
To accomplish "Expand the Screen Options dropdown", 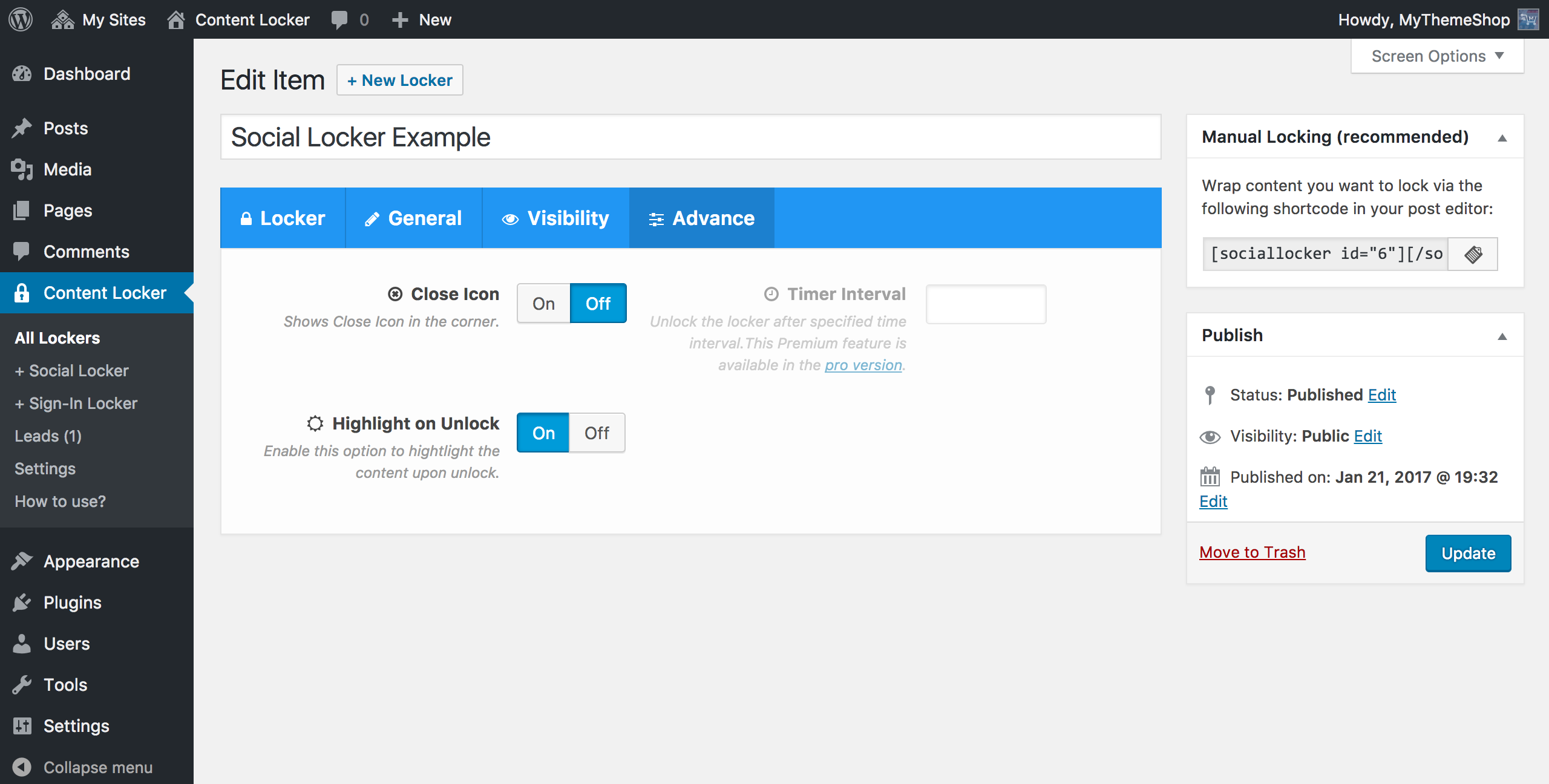I will click(x=1437, y=56).
